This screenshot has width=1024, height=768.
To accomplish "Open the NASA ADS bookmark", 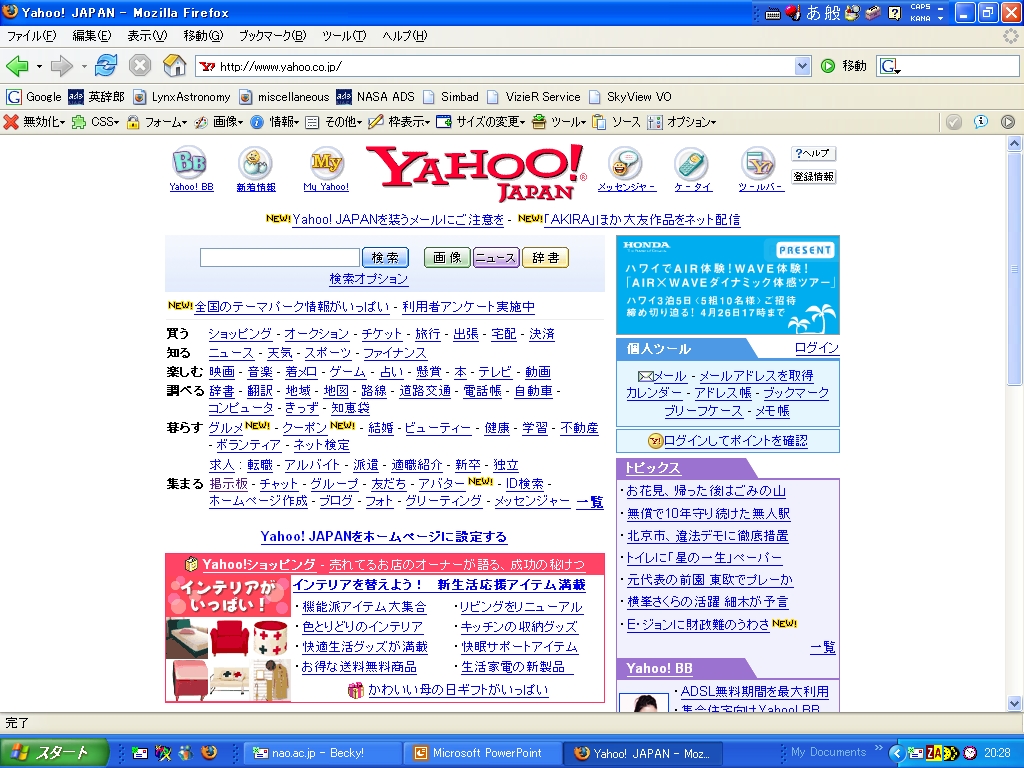I will (376, 97).
